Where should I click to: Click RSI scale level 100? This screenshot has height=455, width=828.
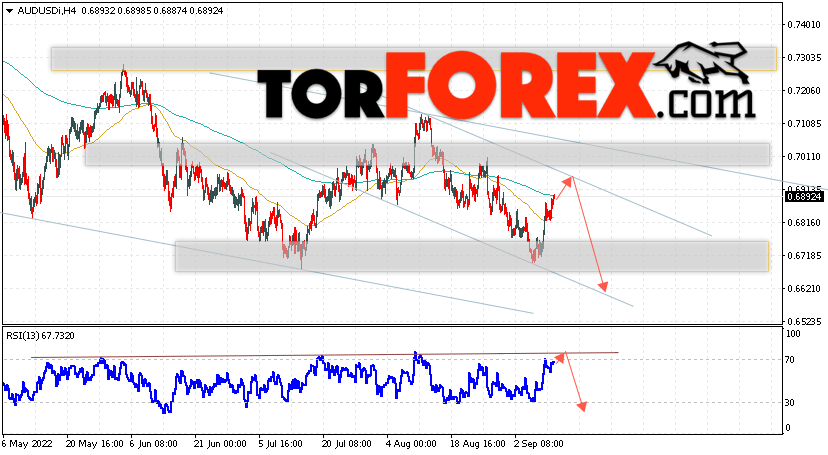(793, 334)
